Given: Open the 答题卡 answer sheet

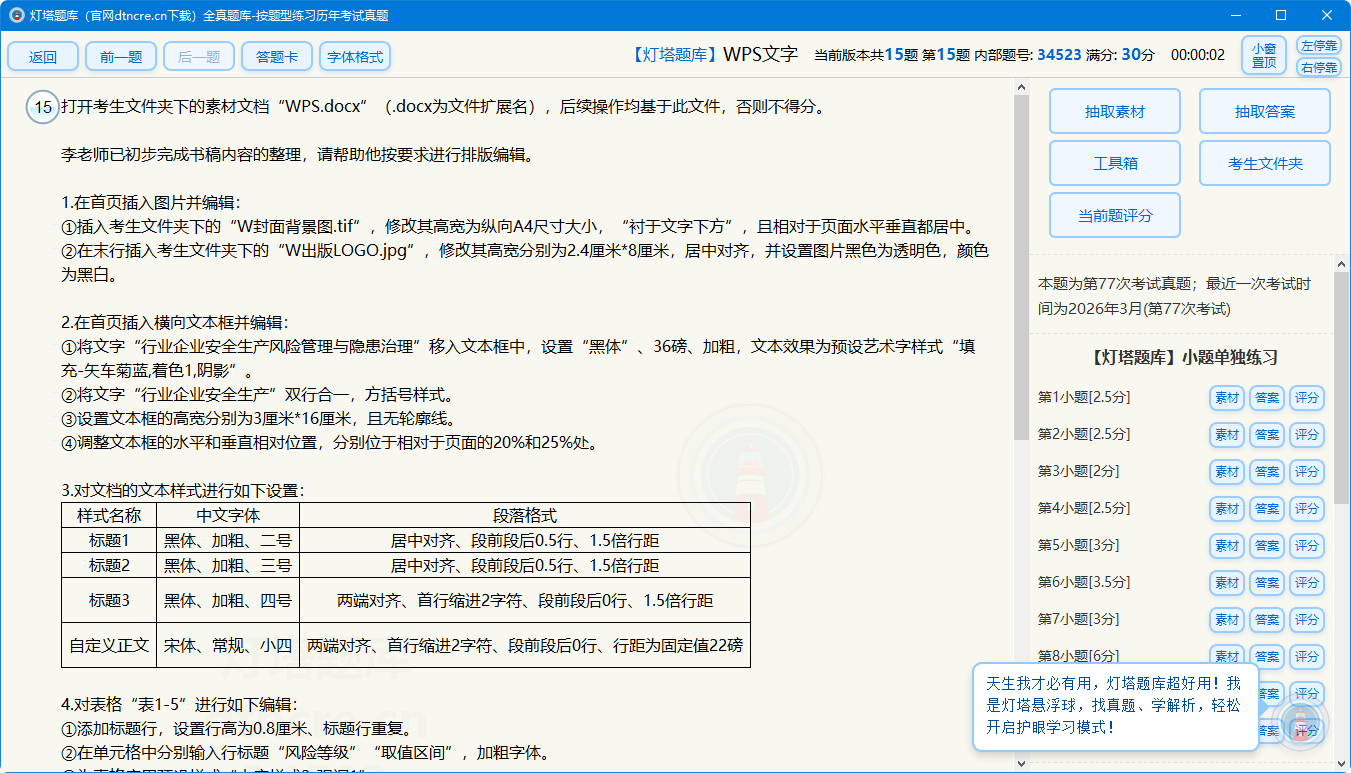Looking at the screenshot, I should click(277, 57).
